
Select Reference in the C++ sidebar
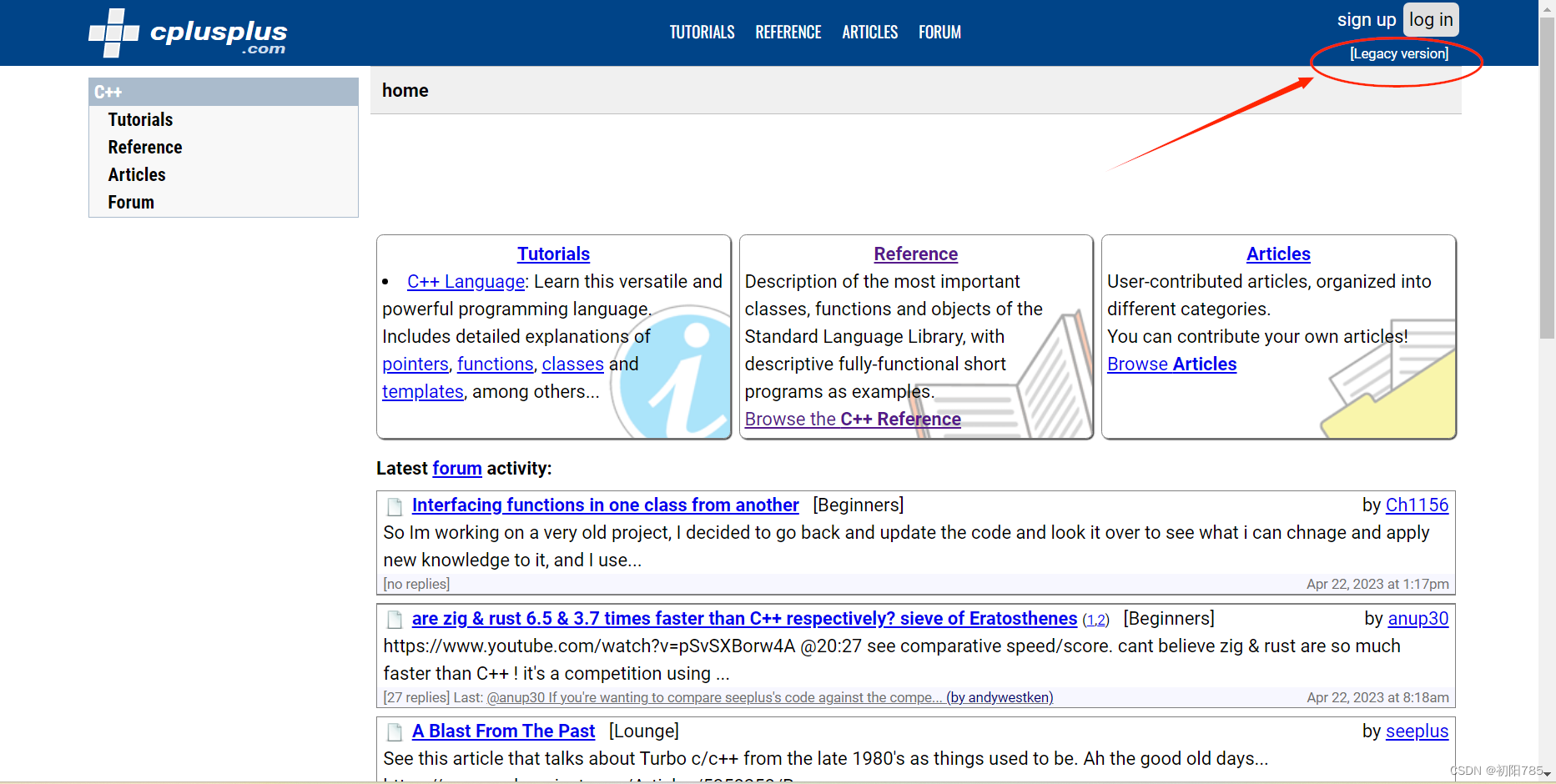point(145,148)
